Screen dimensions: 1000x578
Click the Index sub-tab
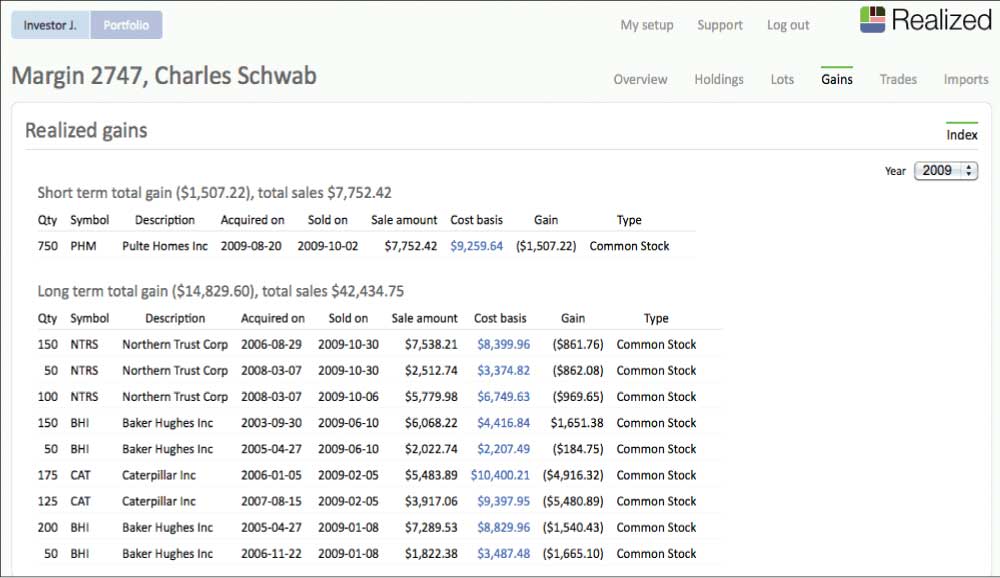pos(961,135)
